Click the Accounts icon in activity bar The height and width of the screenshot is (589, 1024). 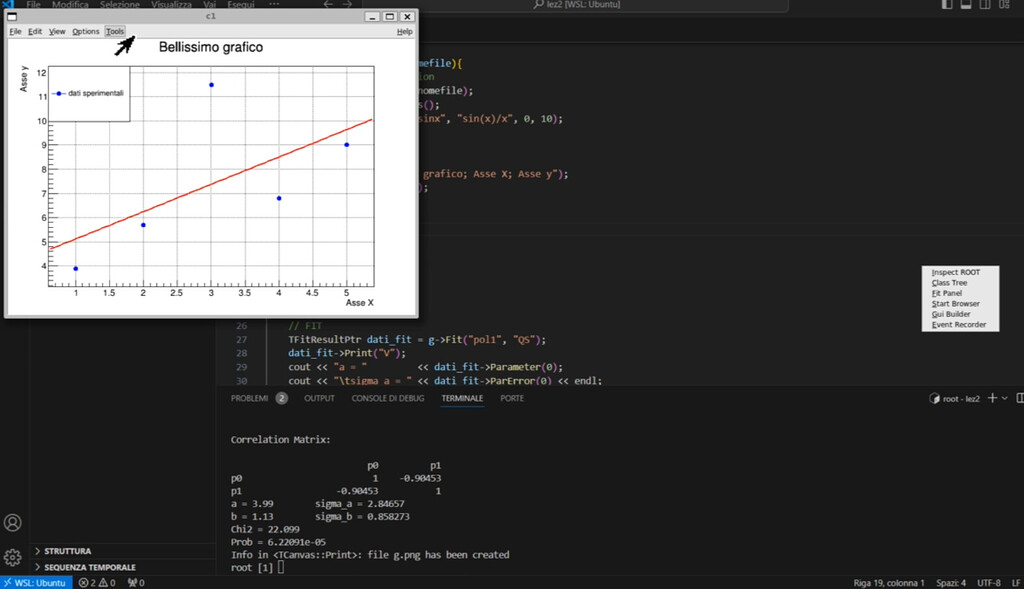coord(13,523)
